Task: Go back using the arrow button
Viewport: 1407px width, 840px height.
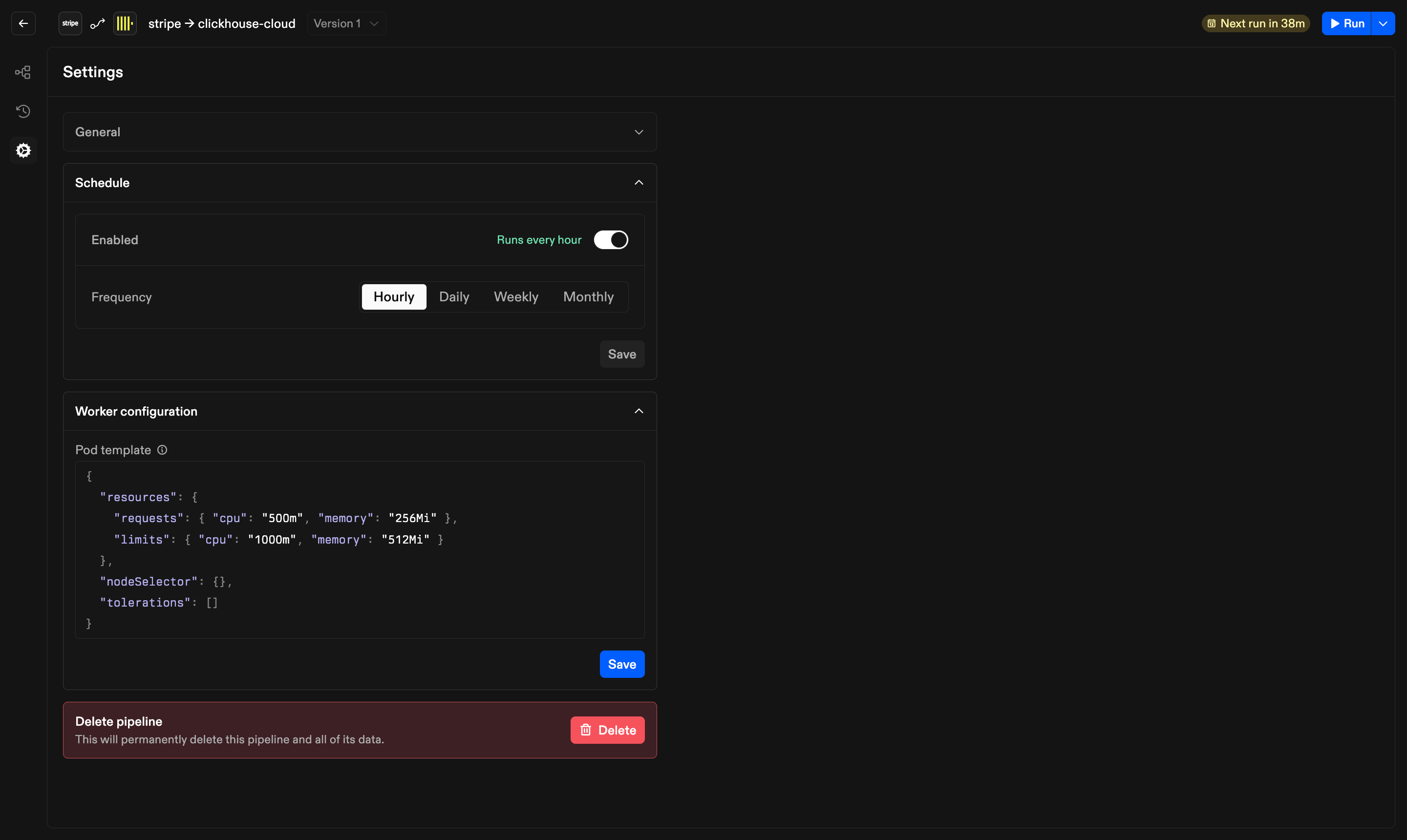Action: click(23, 23)
